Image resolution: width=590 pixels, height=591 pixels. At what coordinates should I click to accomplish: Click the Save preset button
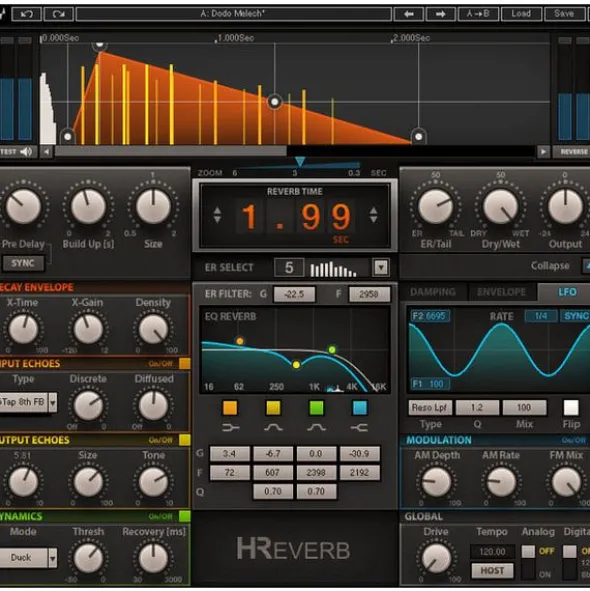point(564,14)
